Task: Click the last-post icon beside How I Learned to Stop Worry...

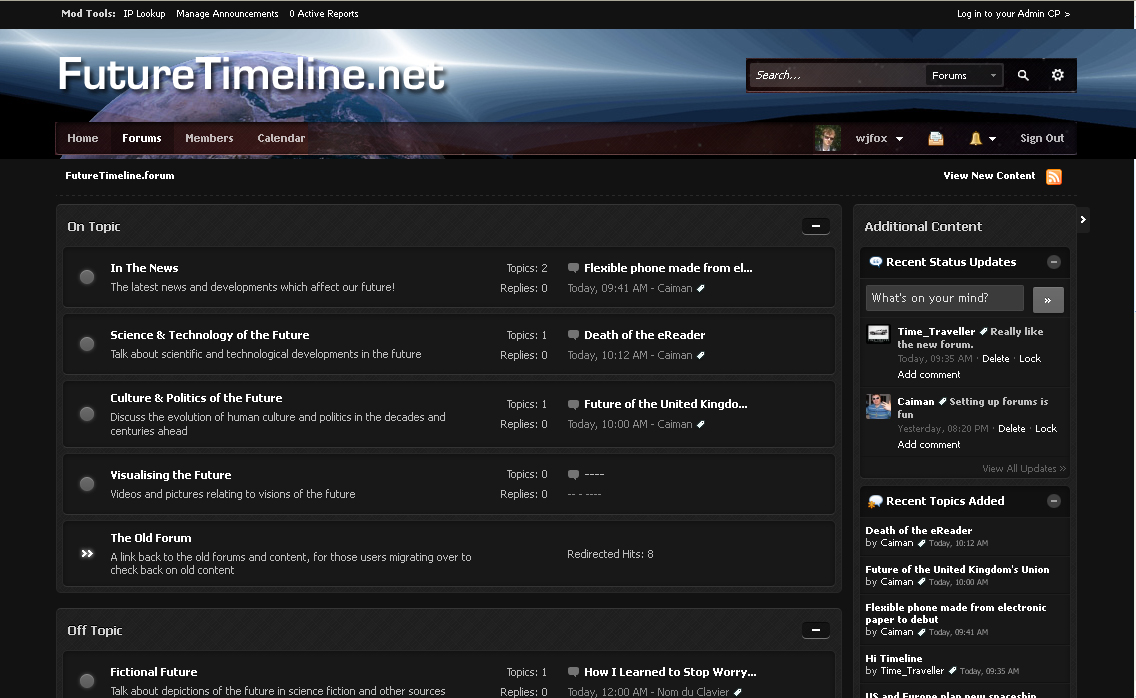Action: pyautogui.click(x=573, y=672)
